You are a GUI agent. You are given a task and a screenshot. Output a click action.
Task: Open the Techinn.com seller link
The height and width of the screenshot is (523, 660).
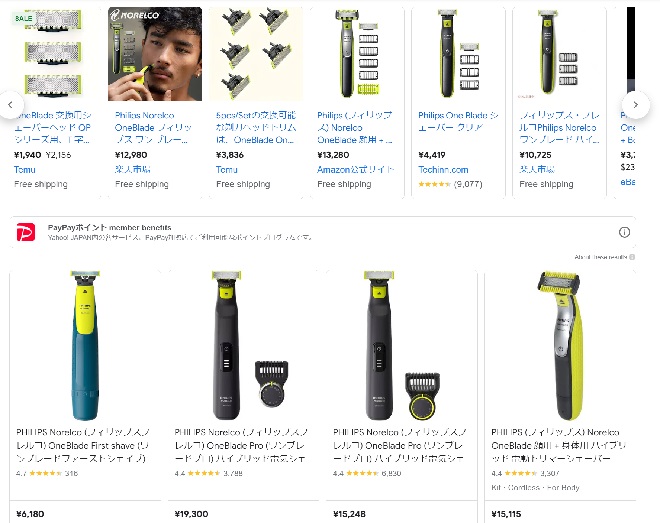coord(443,170)
